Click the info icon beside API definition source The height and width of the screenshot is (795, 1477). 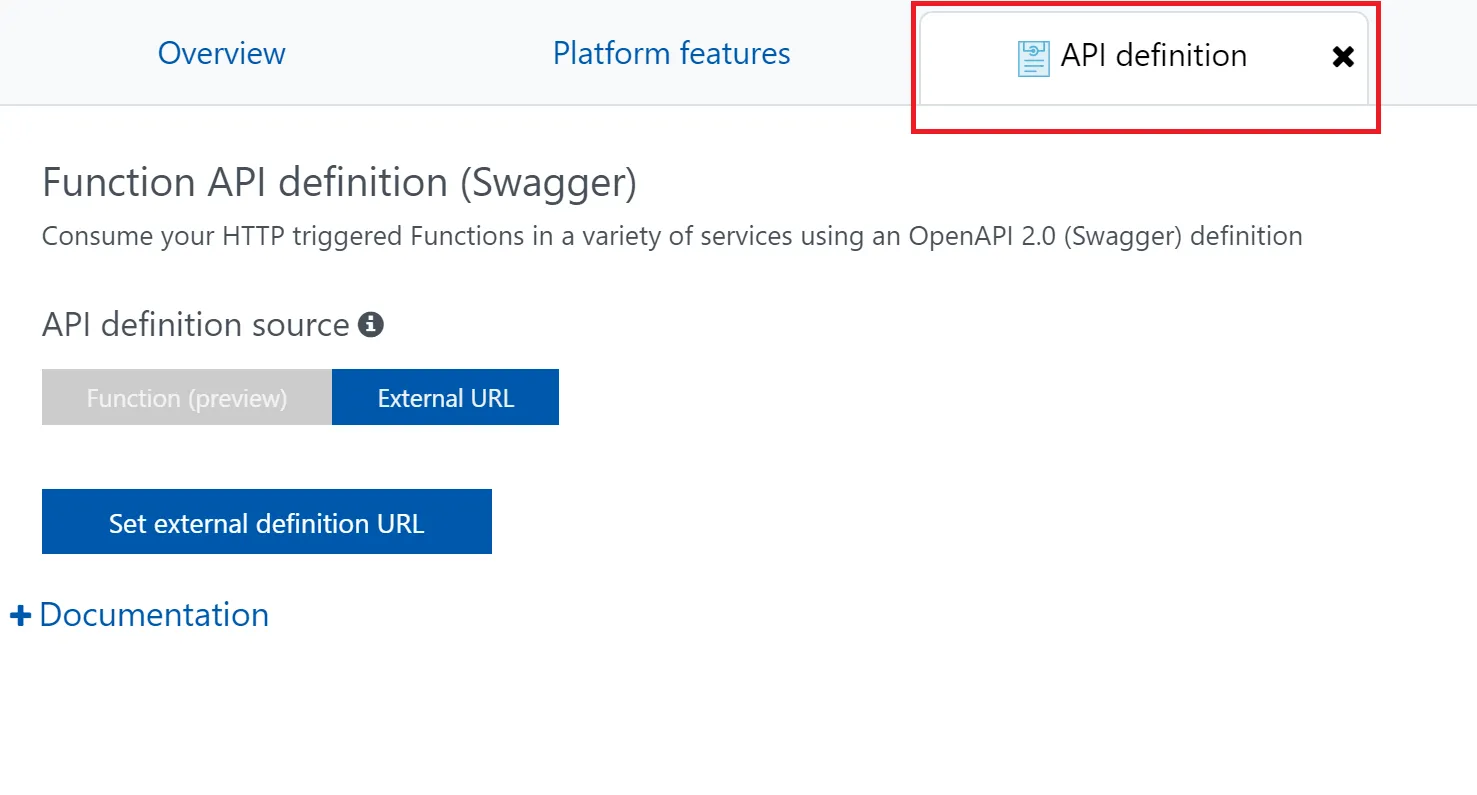point(371,324)
